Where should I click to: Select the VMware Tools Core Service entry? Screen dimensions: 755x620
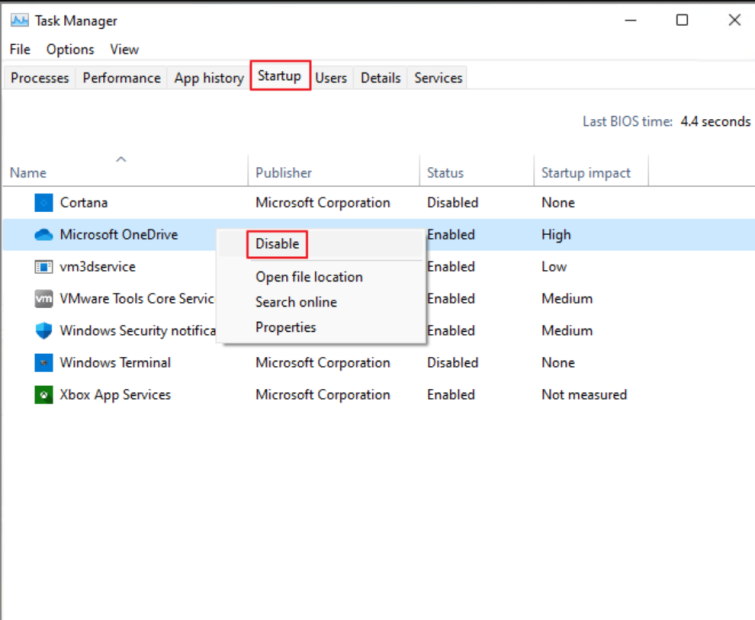(137, 298)
